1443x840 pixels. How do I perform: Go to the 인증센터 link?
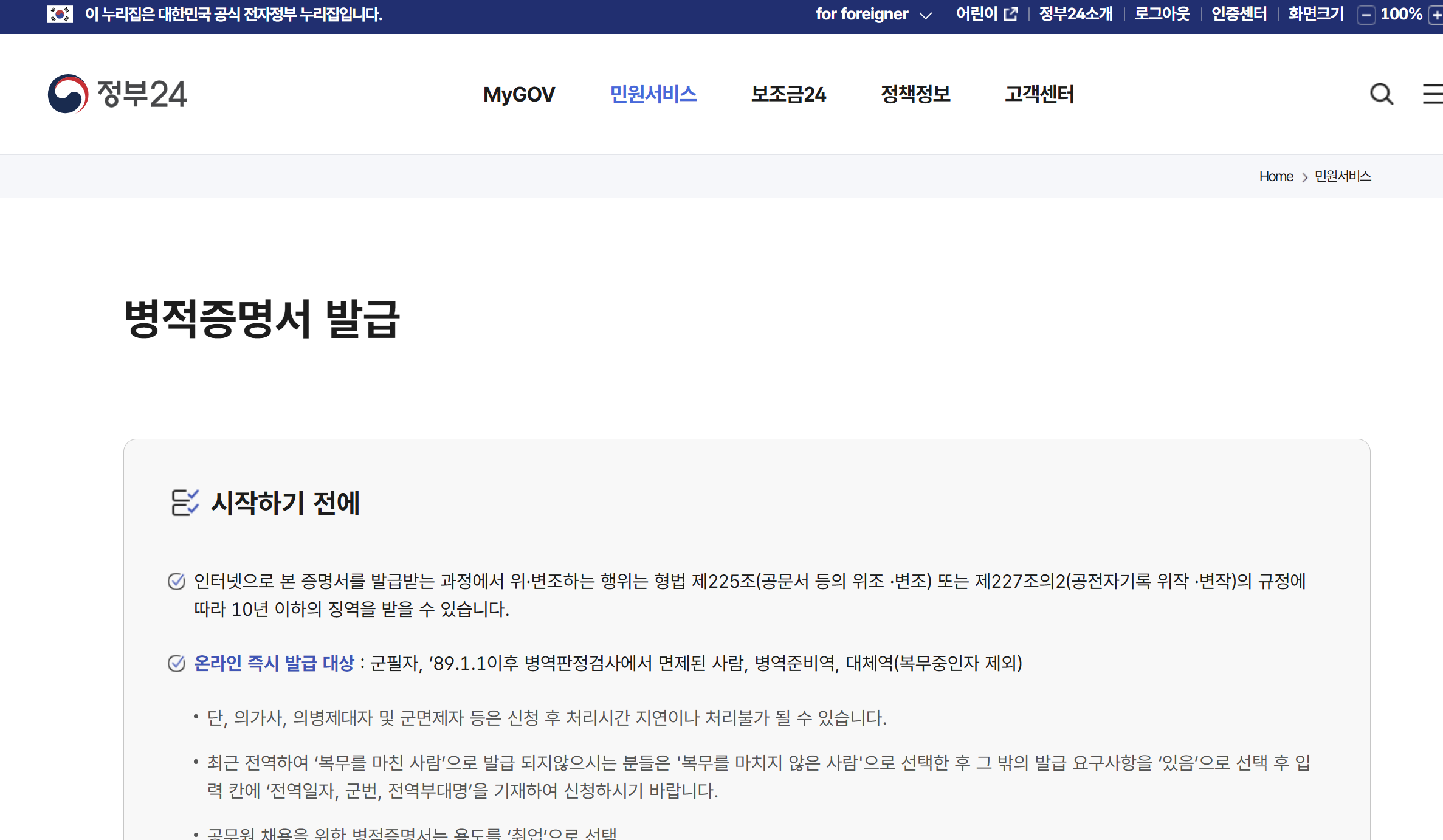click(1239, 14)
